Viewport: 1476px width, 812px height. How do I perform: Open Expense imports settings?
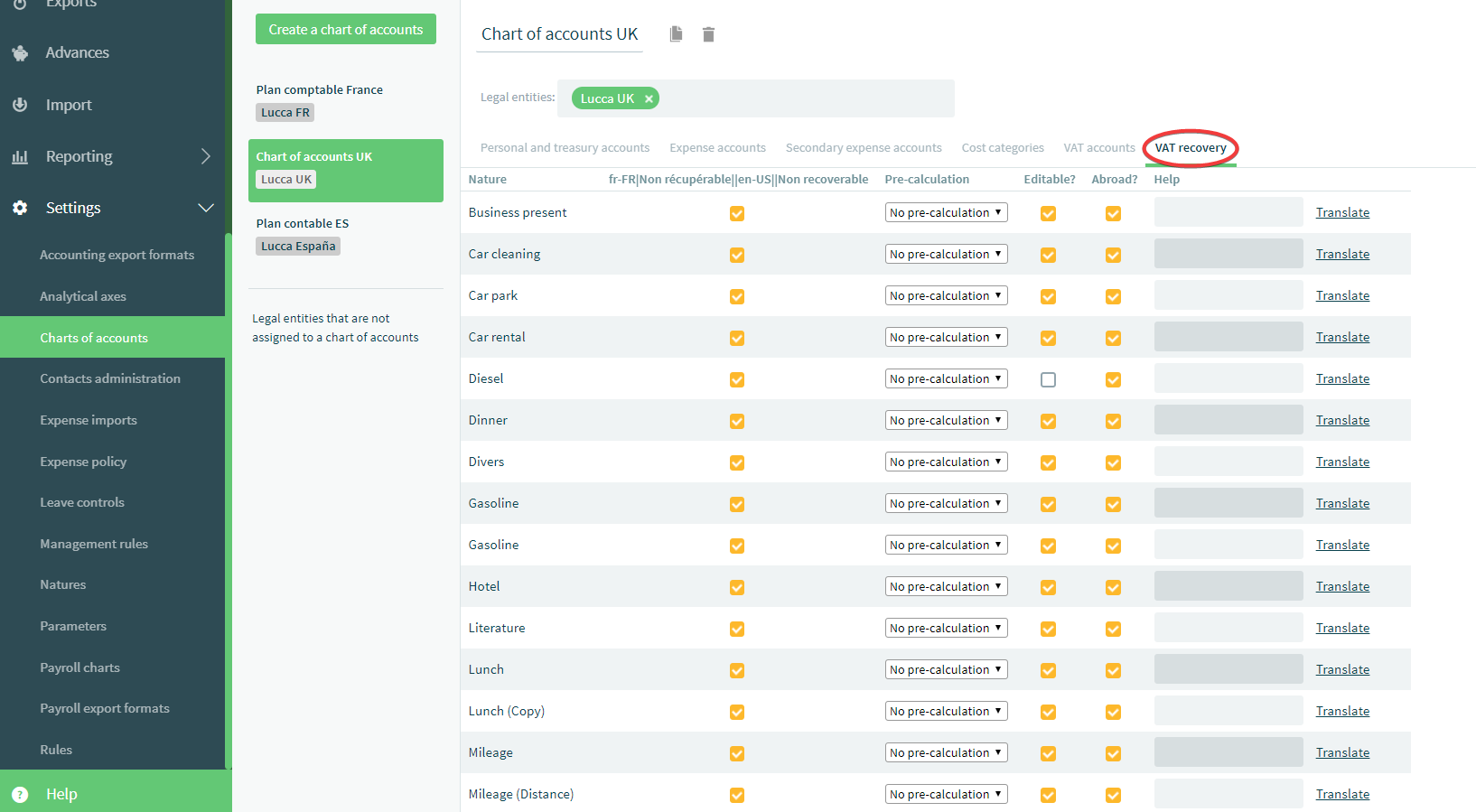(89, 420)
